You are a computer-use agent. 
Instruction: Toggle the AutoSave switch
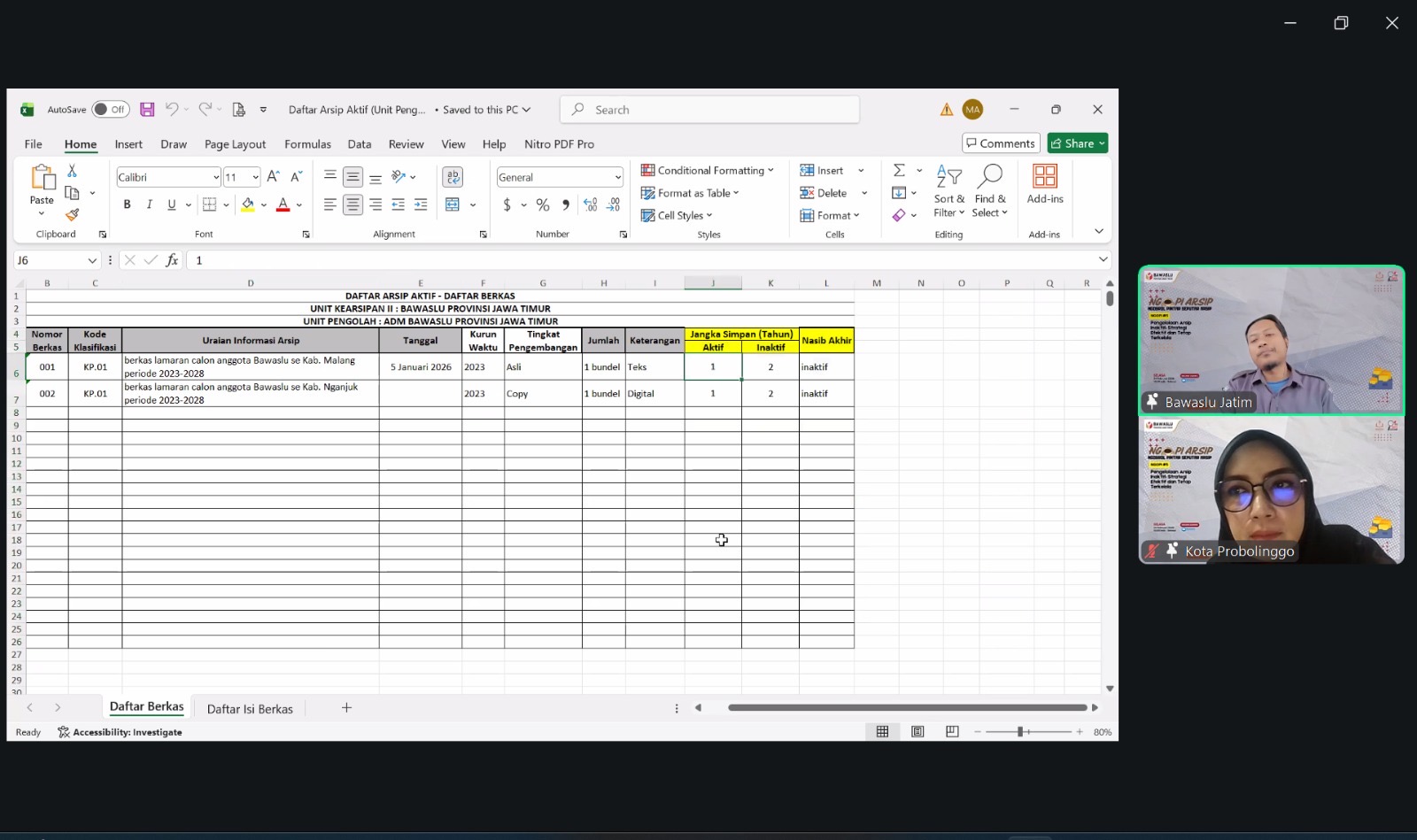[x=111, y=110]
